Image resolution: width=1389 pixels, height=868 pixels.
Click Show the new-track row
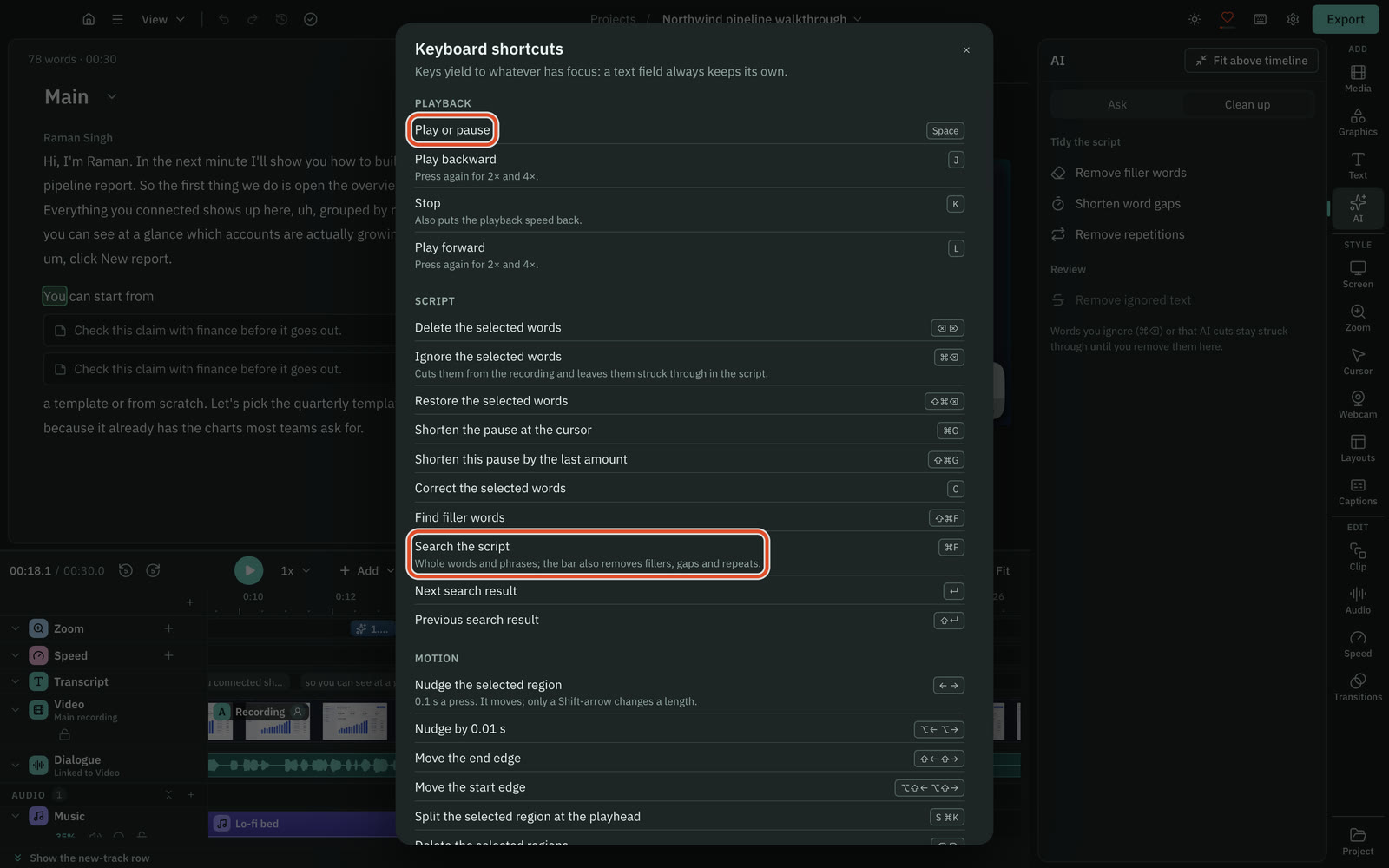click(x=82, y=858)
